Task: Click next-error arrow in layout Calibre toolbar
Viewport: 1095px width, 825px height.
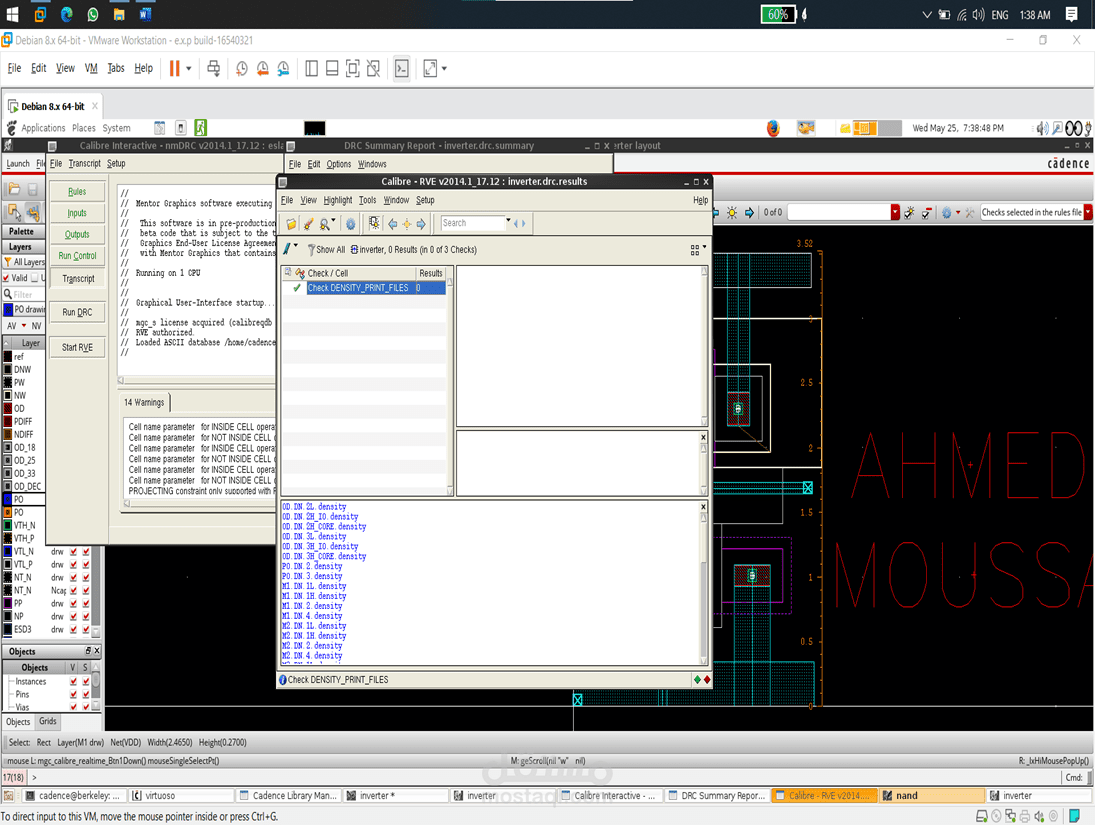Action: click(749, 212)
